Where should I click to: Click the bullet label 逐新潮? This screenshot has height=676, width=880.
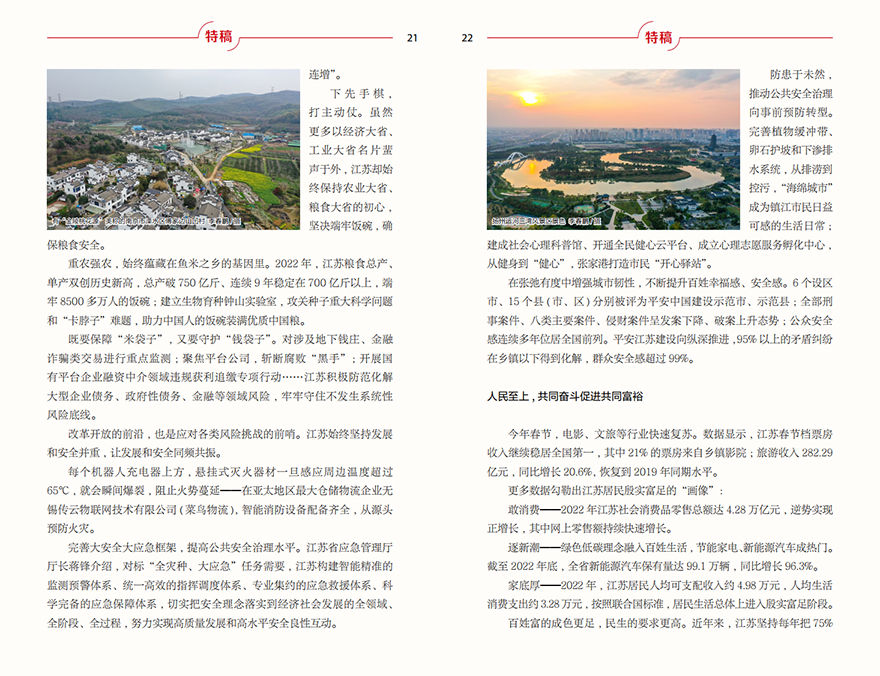tap(524, 548)
